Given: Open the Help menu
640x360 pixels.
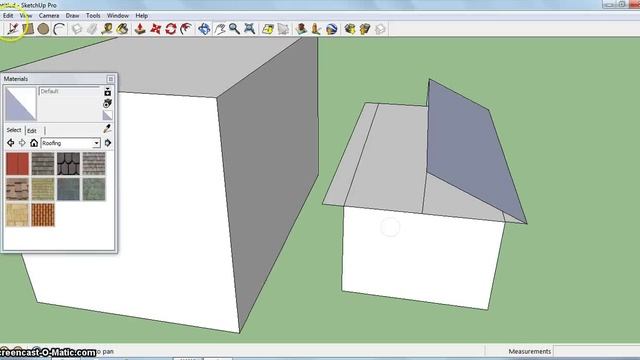Looking at the screenshot, I should point(142,16).
